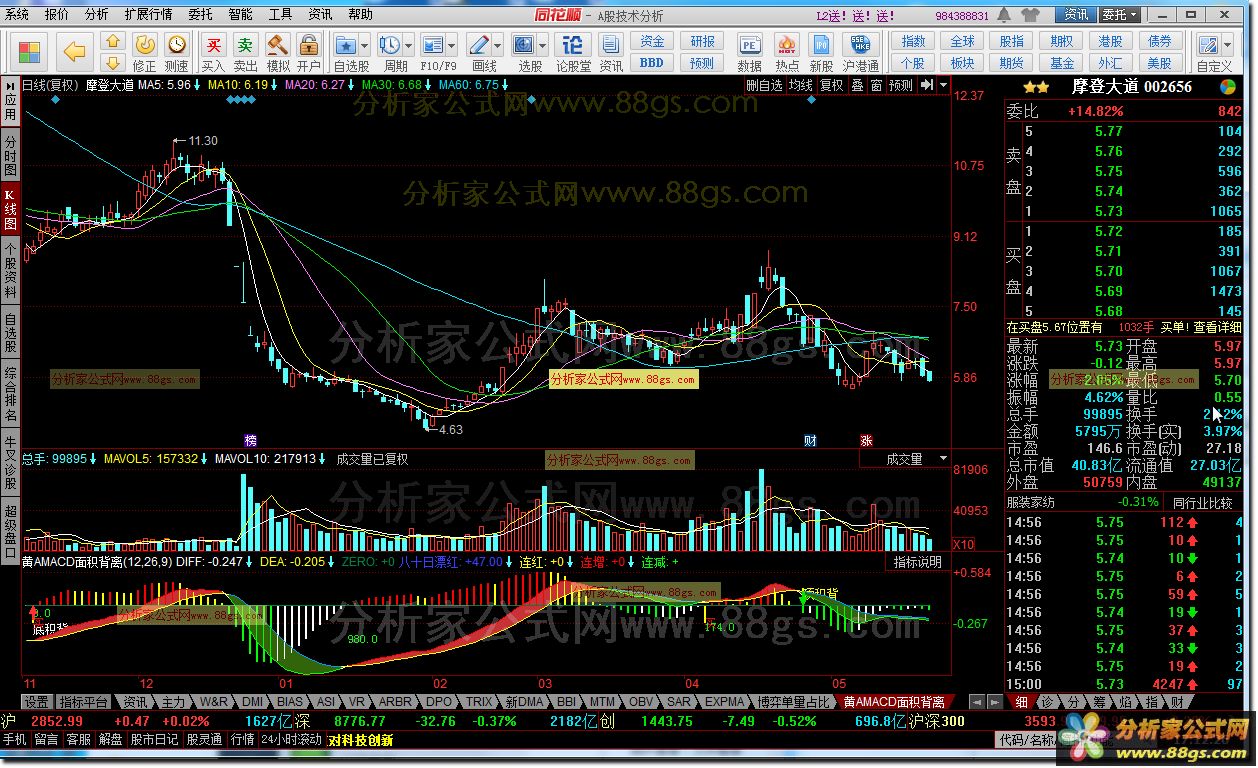Open 指标说明 indicator description
The image size is (1258, 768).
pyautogui.click(x=918, y=562)
